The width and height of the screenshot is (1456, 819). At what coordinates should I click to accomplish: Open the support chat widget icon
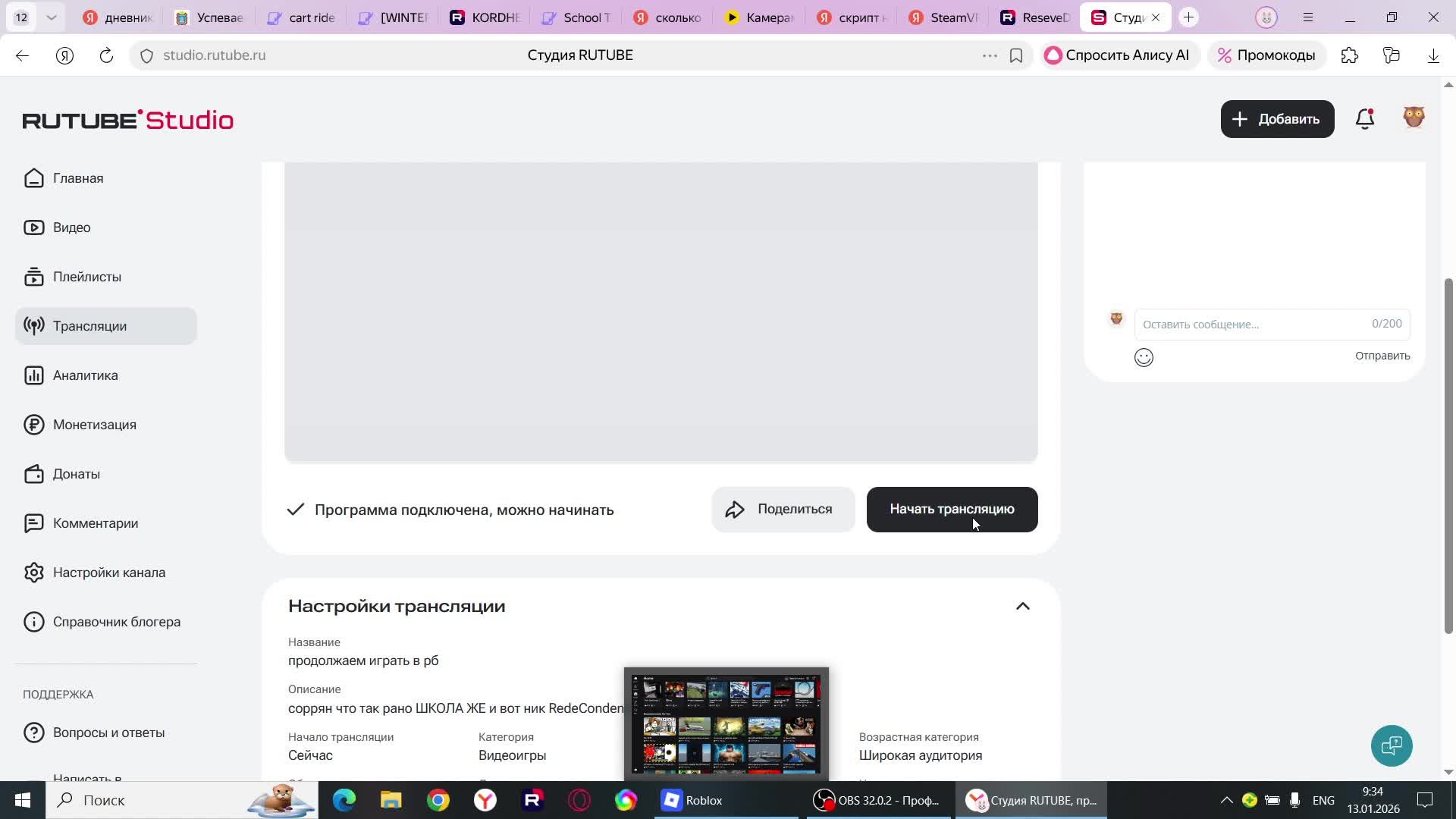(x=1392, y=746)
